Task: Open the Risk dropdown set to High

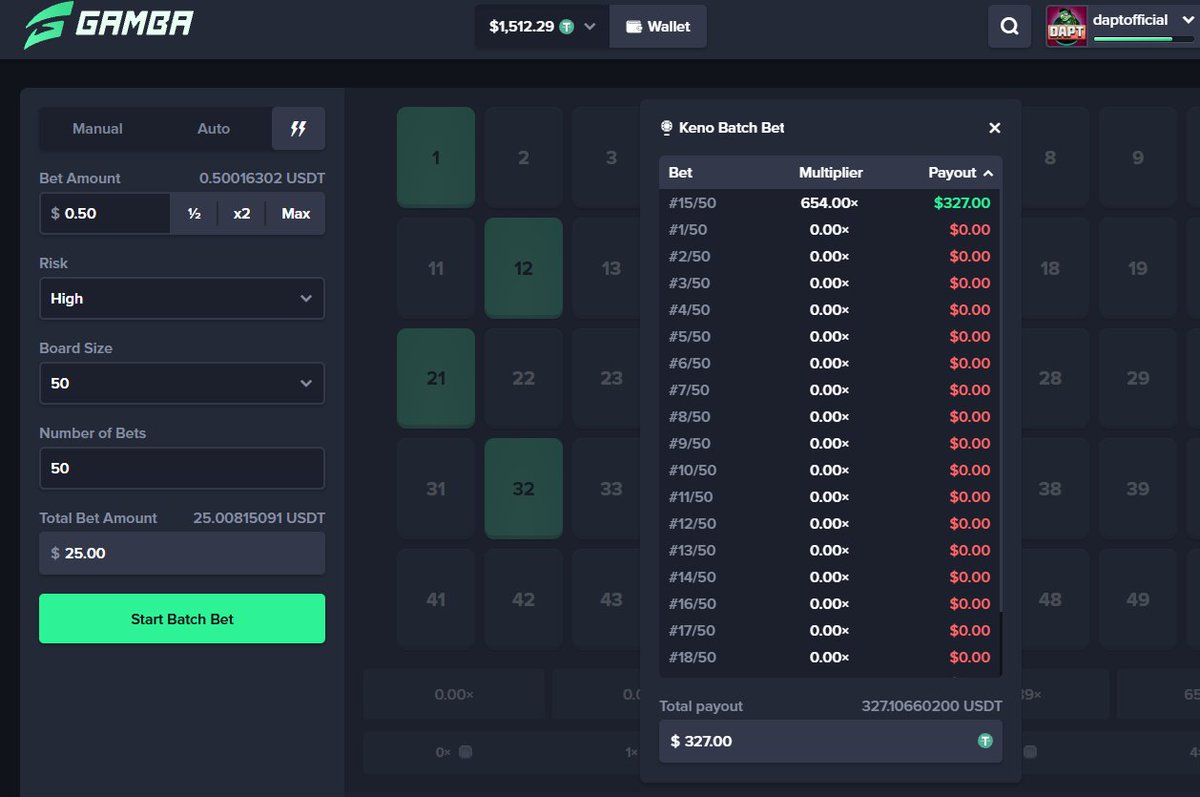Action: coord(182,298)
